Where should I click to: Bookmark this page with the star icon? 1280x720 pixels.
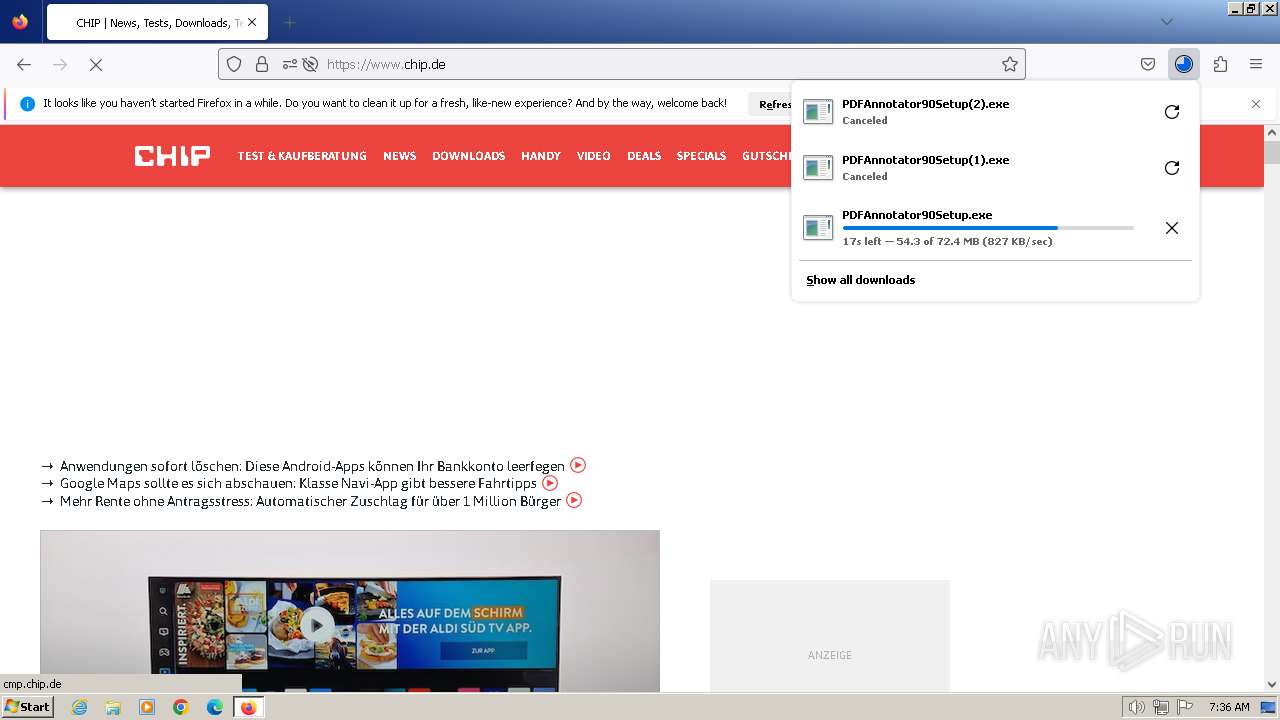tap(1010, 64)
